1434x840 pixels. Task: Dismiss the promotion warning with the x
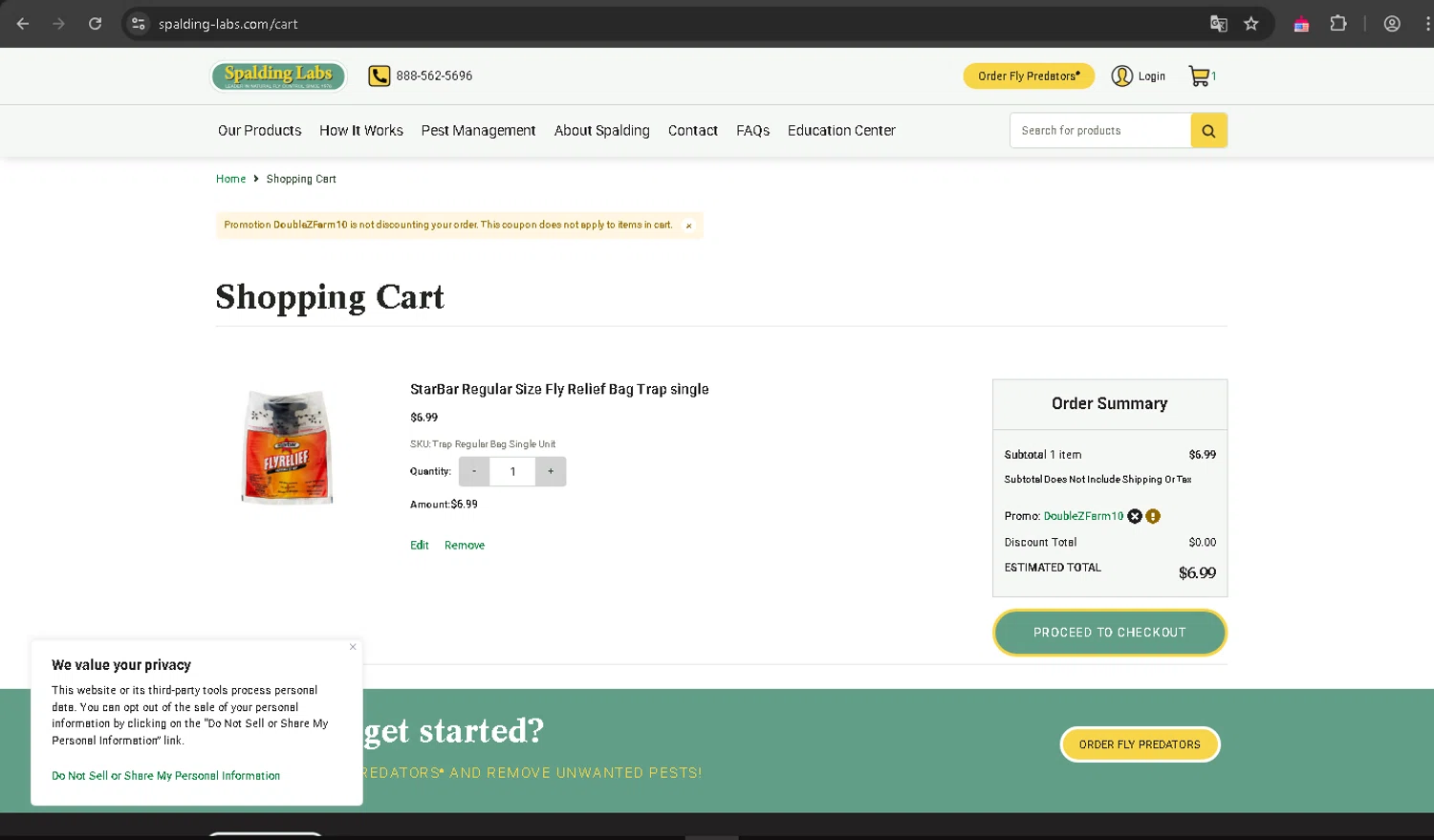click(x=688, y=226)
